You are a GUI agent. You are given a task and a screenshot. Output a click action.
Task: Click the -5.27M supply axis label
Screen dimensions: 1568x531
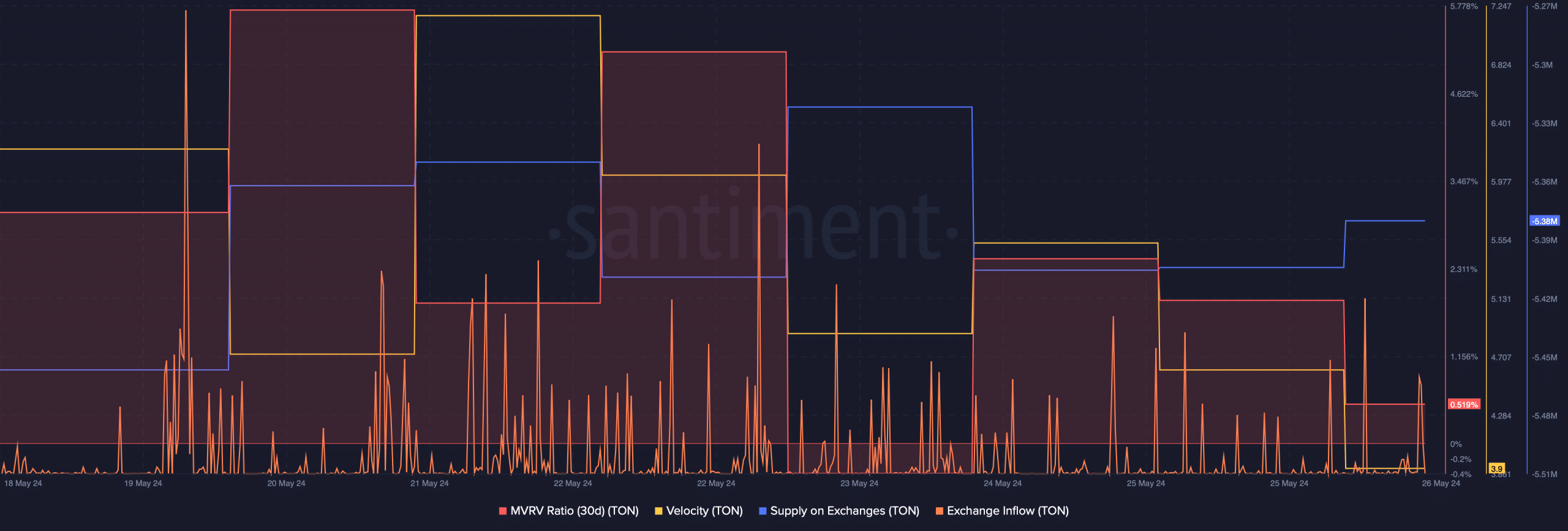pyautogui.click(x=1544, y=6)
